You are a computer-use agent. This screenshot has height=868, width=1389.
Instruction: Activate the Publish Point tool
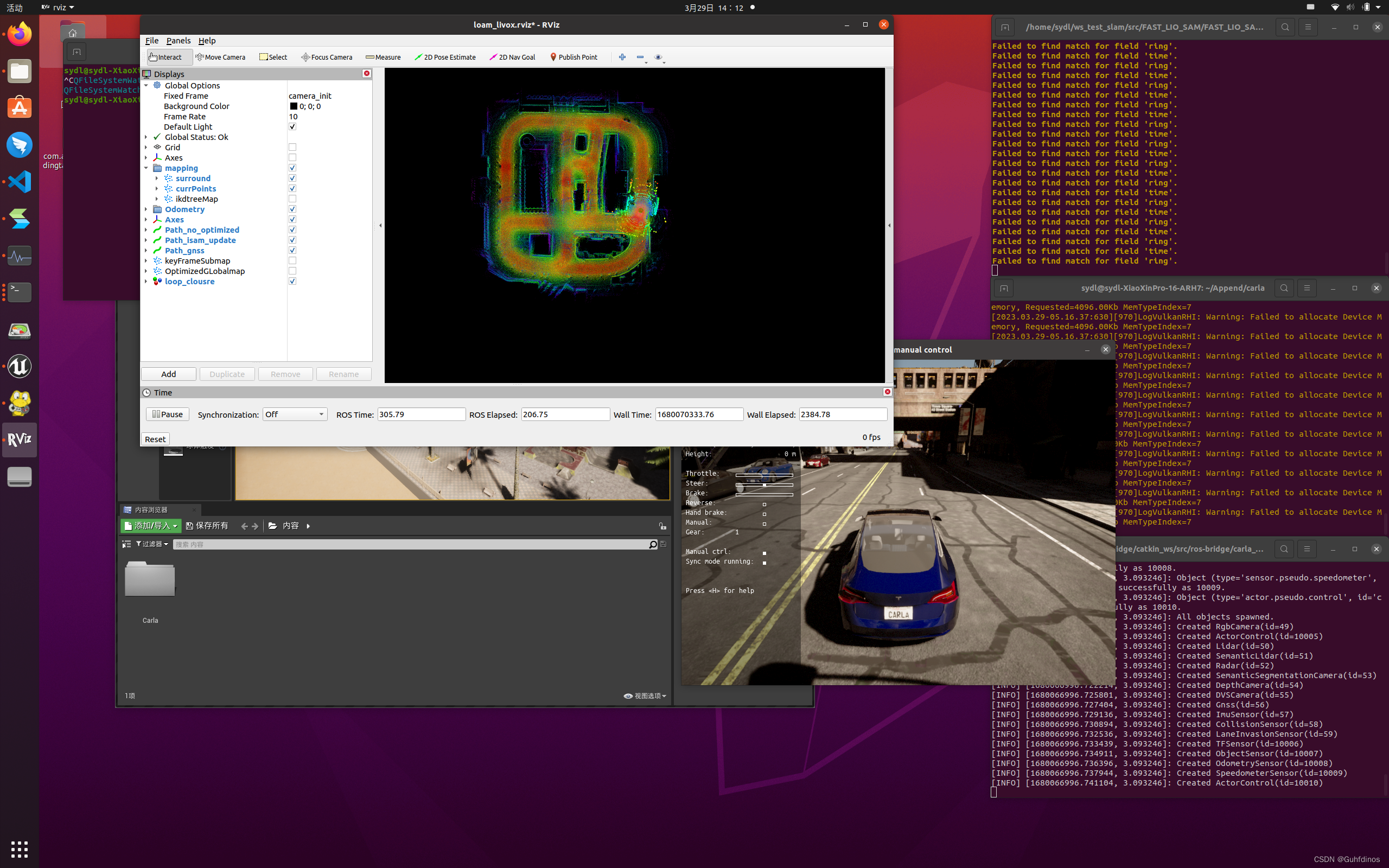click(x=574, y=57)
